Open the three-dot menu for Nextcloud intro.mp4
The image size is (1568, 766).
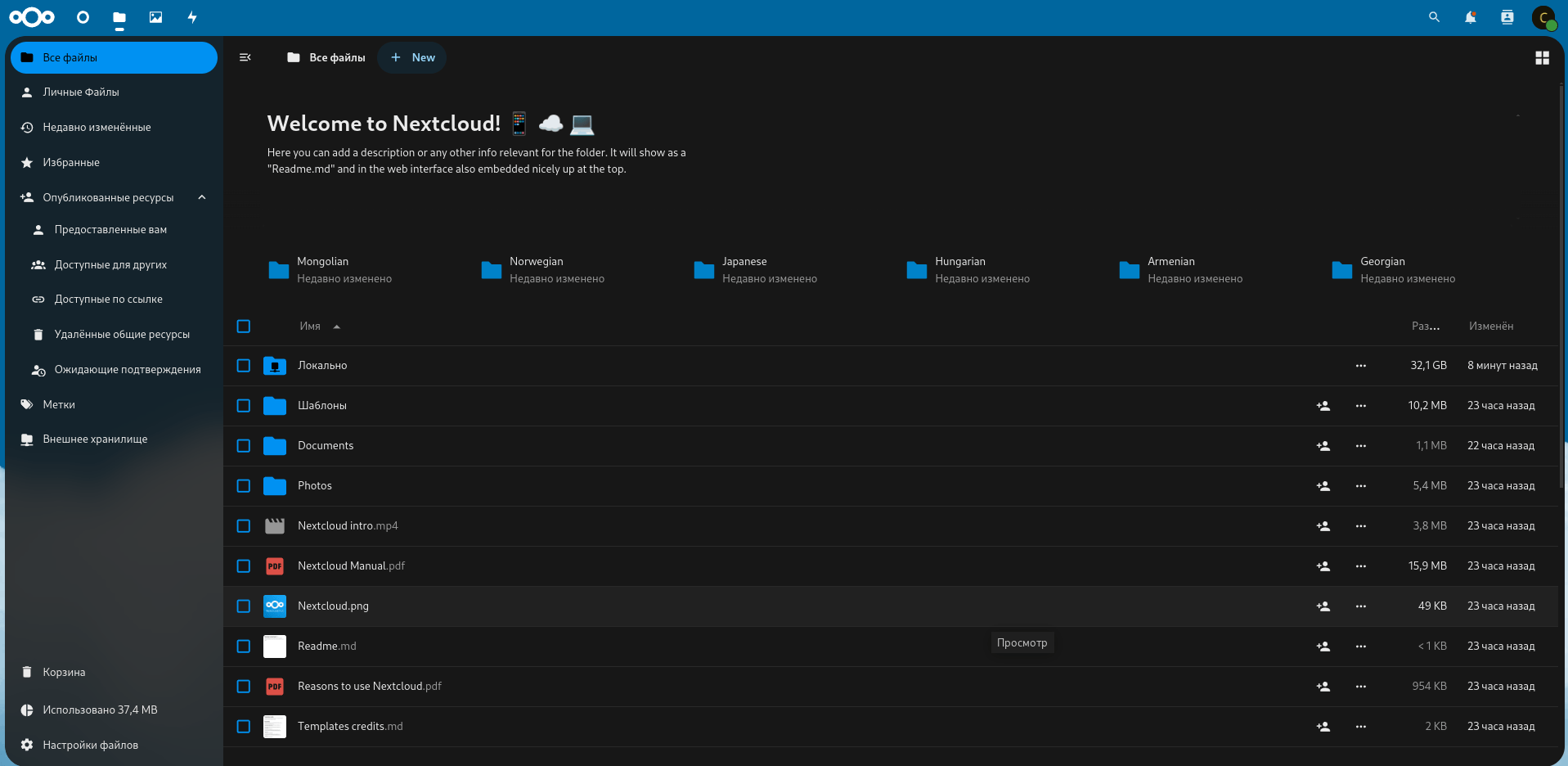(1360, 526)
